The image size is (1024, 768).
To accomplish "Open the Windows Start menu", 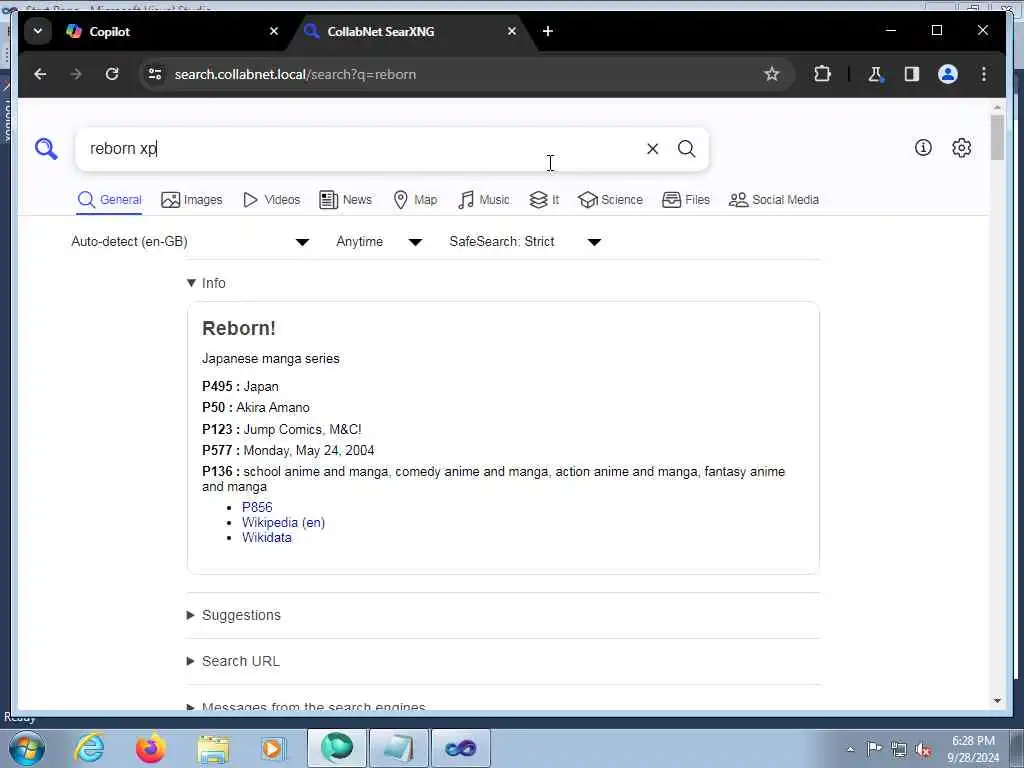I will point(27,748).
